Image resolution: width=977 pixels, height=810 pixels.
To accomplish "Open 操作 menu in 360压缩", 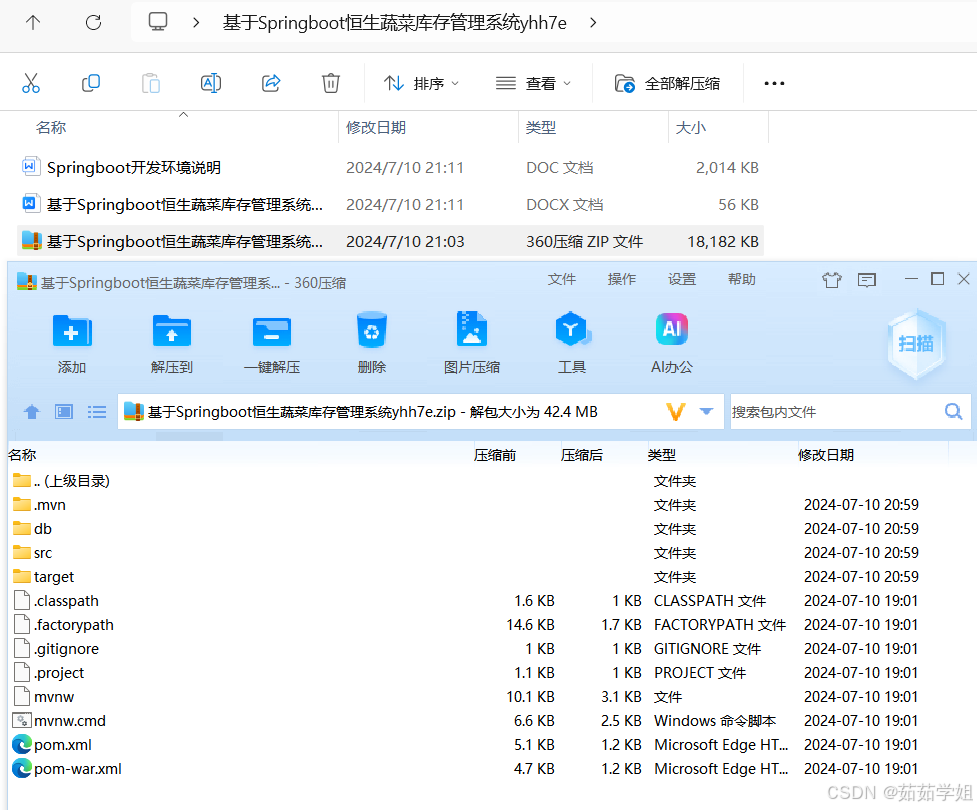I will (x=622, y=279).
